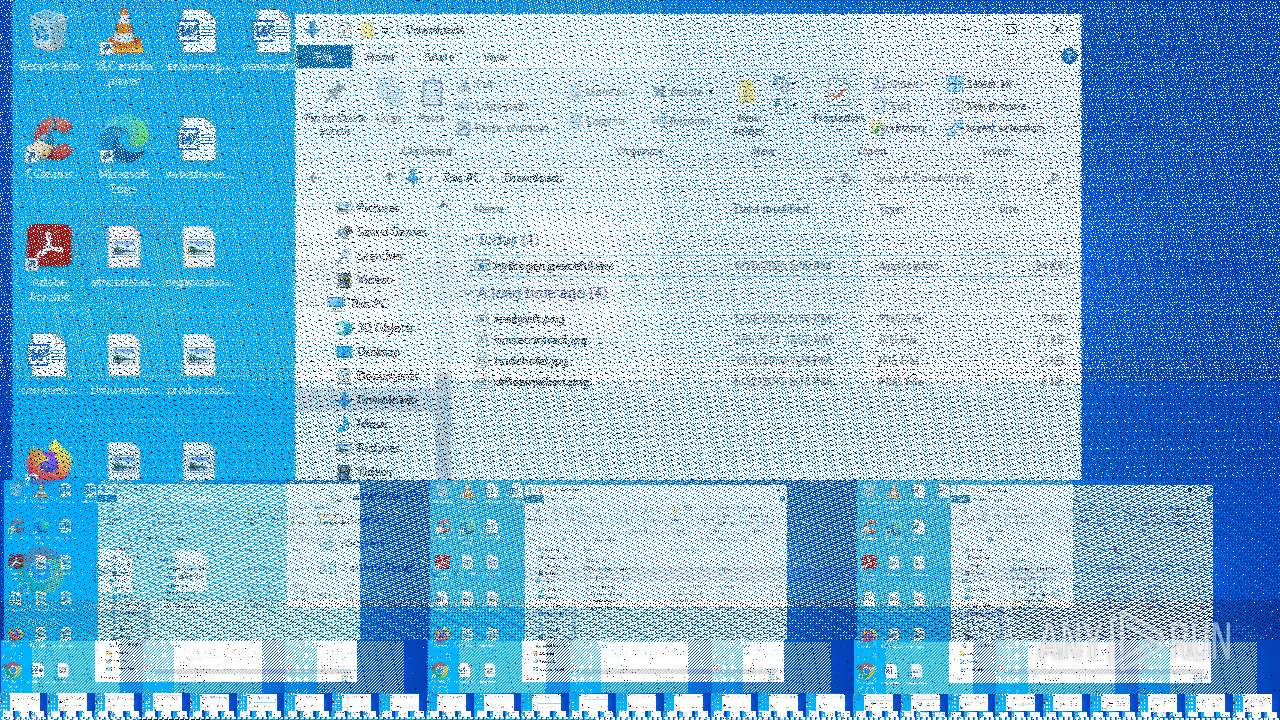Open the Move to dropdown
This screenshot has height=720, width=1280.
click(602, 91)
